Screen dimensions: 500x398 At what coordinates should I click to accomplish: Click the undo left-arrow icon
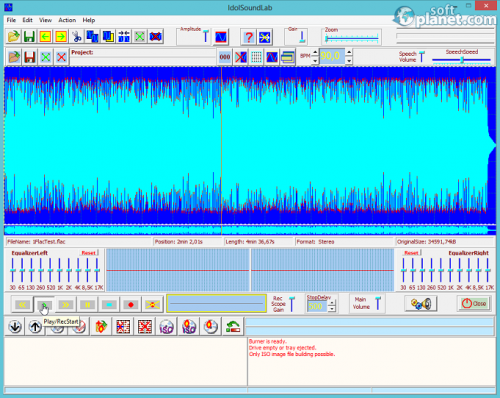point(45,36)
